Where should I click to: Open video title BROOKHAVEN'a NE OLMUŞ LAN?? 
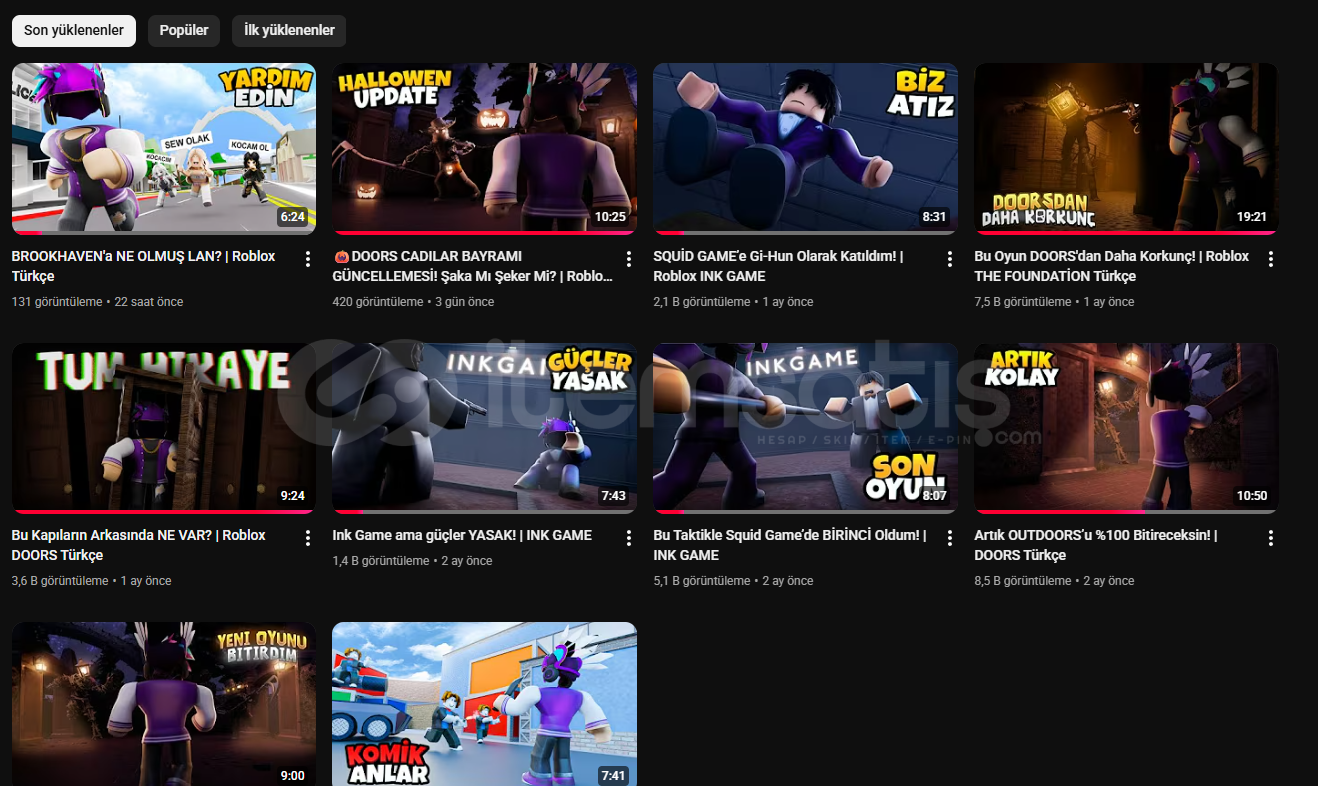pyautogui.click(x=144, y=266)
